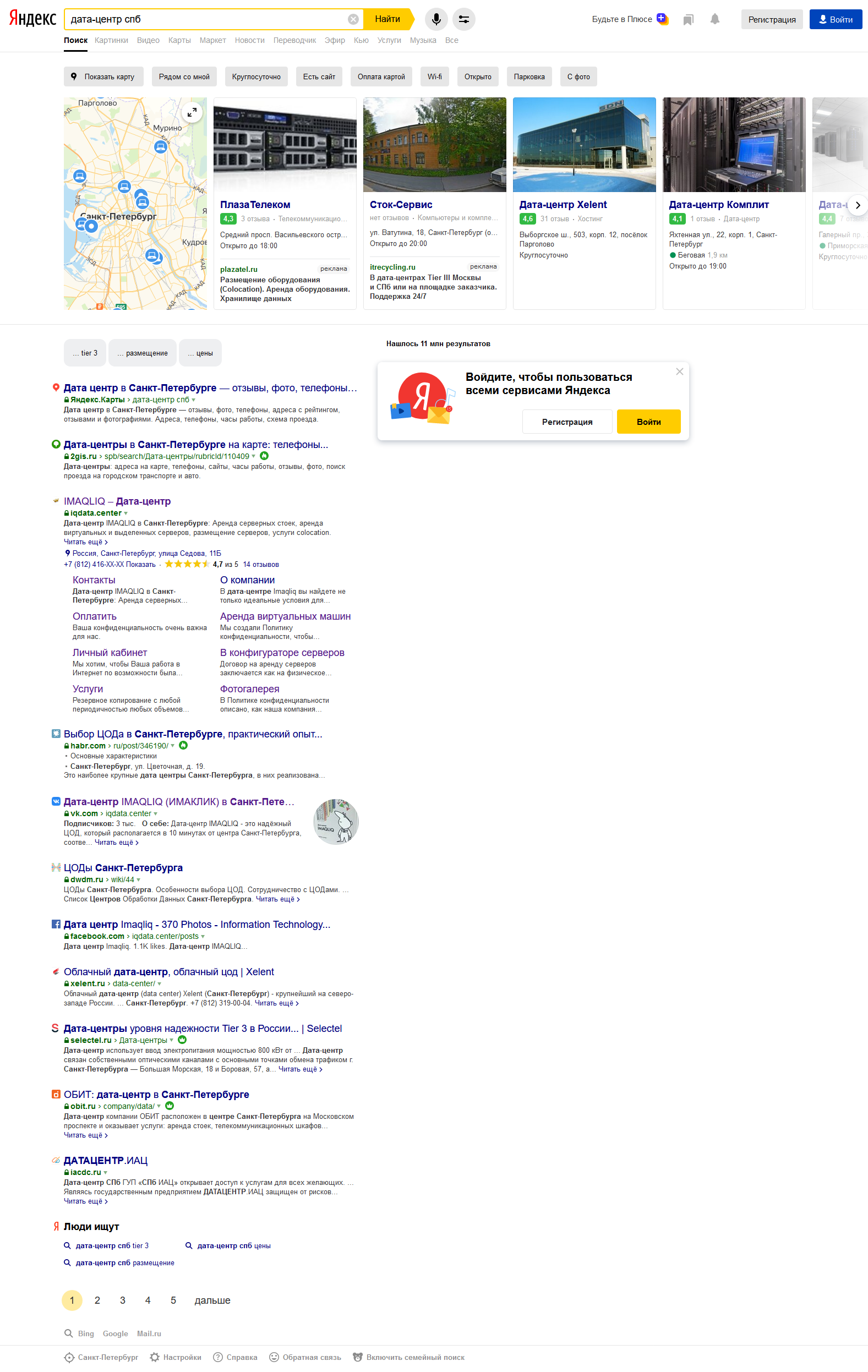Close the Yandex login promo banner
868x1372 pixels.
679,371
